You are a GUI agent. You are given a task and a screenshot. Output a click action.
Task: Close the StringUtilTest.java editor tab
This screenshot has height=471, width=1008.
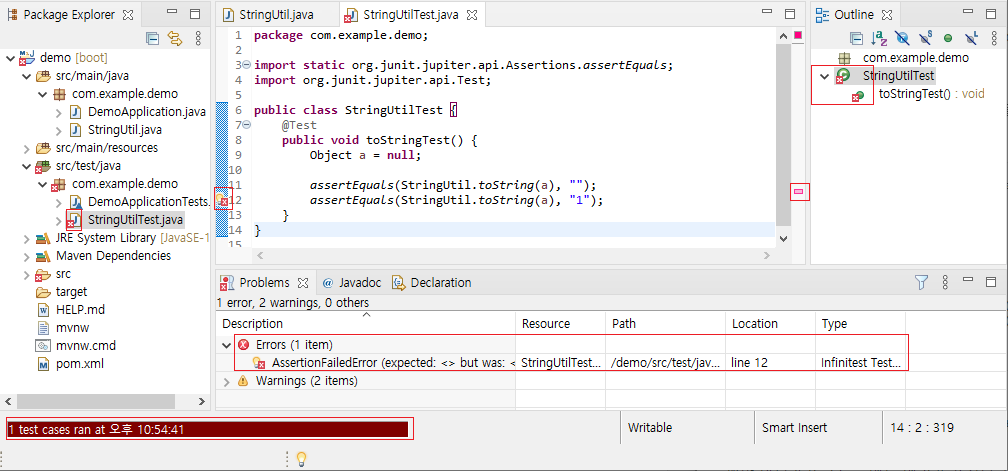[x=471, y=14]
